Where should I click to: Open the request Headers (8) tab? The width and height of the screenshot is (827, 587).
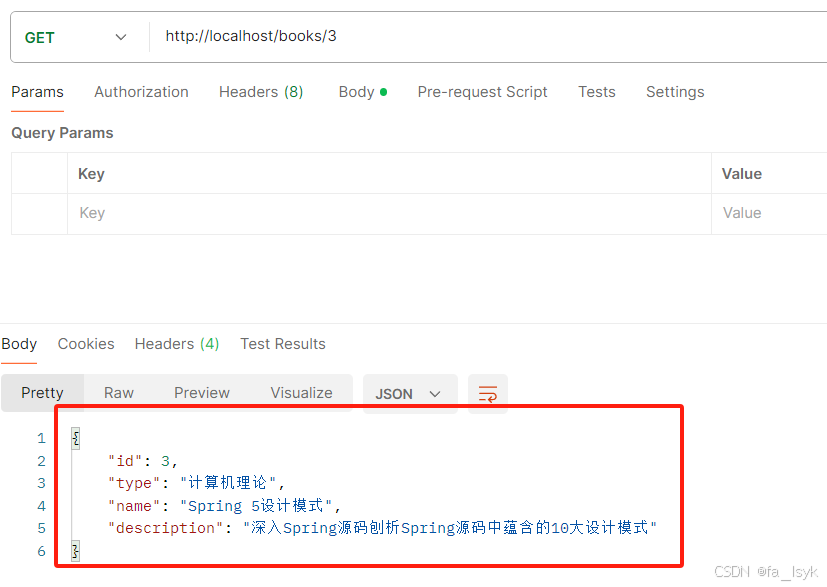coord(261,92)
